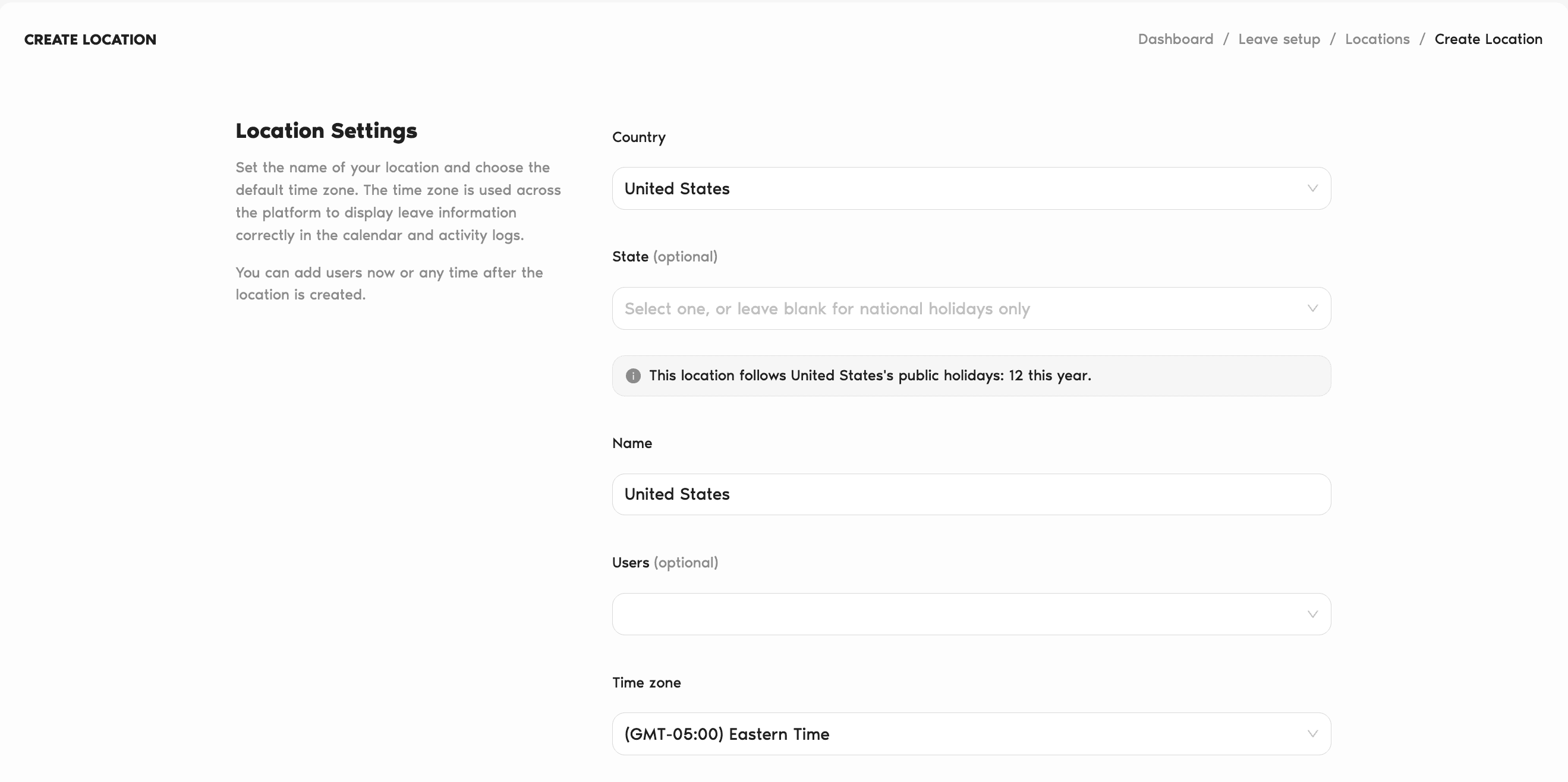
Task: Click the Country dropdown chevron arrow
Action: click(x=1312, y=188)
